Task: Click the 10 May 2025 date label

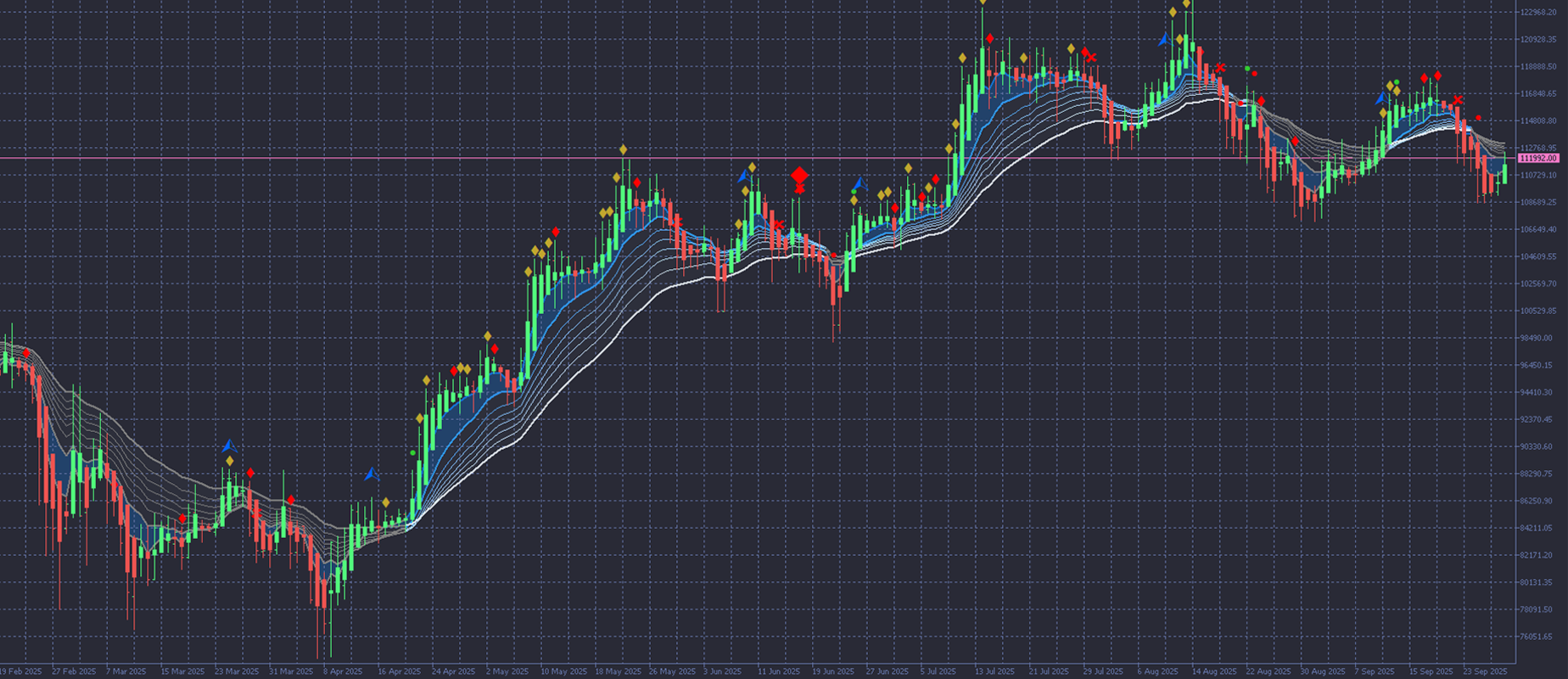Action: 563,671
